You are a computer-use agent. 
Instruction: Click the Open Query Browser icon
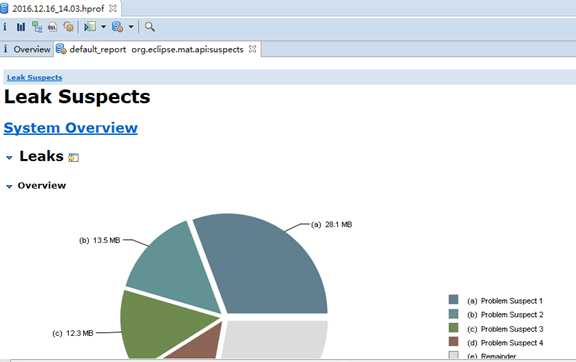point(118,27)
